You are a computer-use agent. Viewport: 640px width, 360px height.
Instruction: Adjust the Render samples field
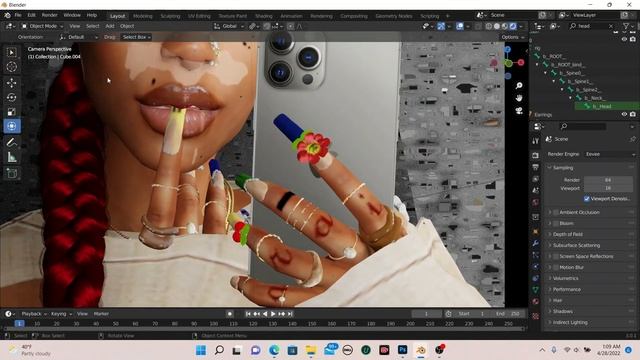[608, 180]
